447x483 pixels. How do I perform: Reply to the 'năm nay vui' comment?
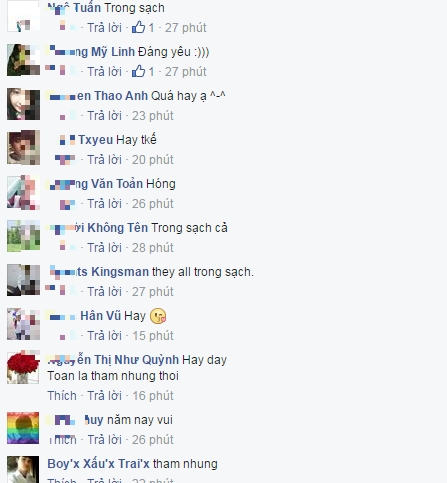coord(104,440)
